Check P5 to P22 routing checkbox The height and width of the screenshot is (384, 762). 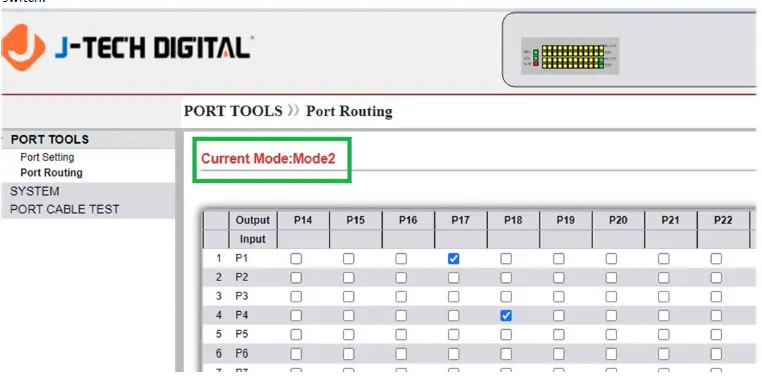[x=716, y=334]
